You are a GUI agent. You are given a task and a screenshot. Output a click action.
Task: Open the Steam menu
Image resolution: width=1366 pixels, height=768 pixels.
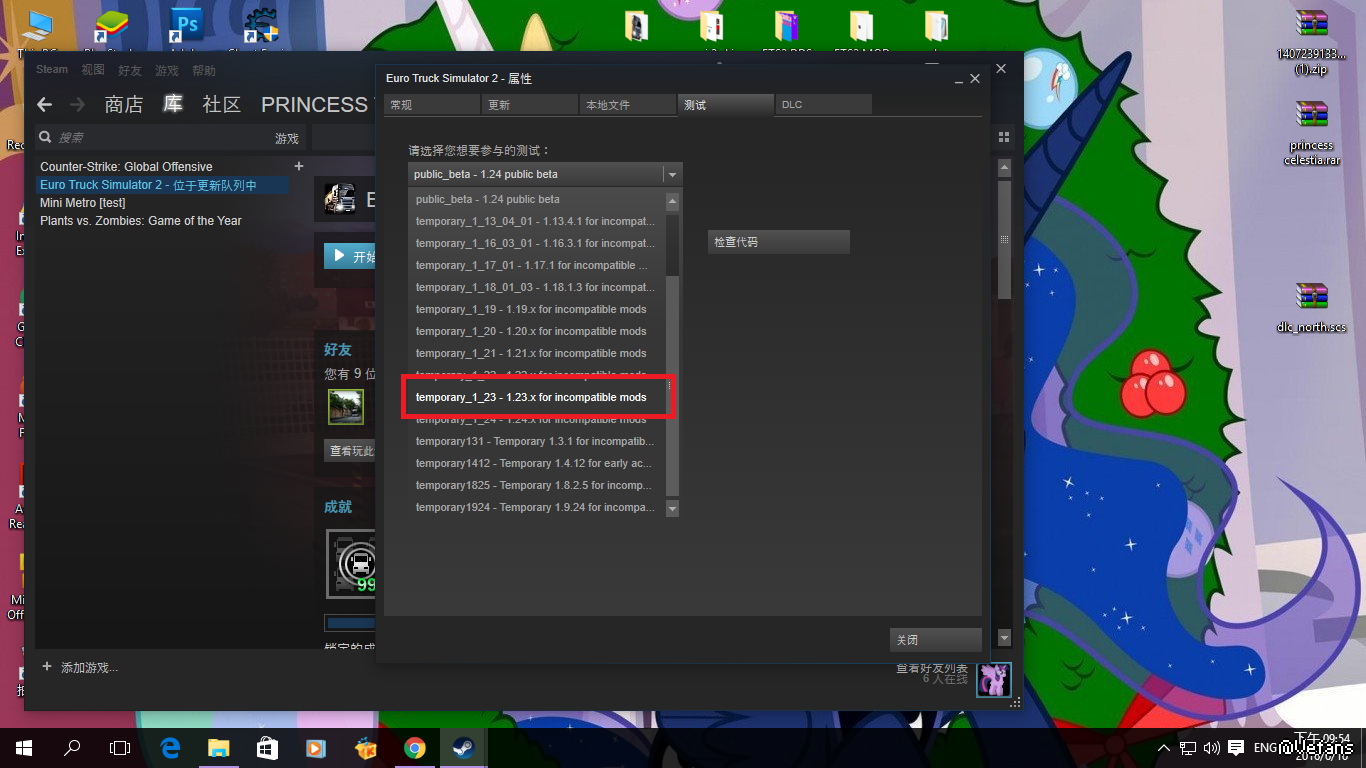click(x=52, y=70)
